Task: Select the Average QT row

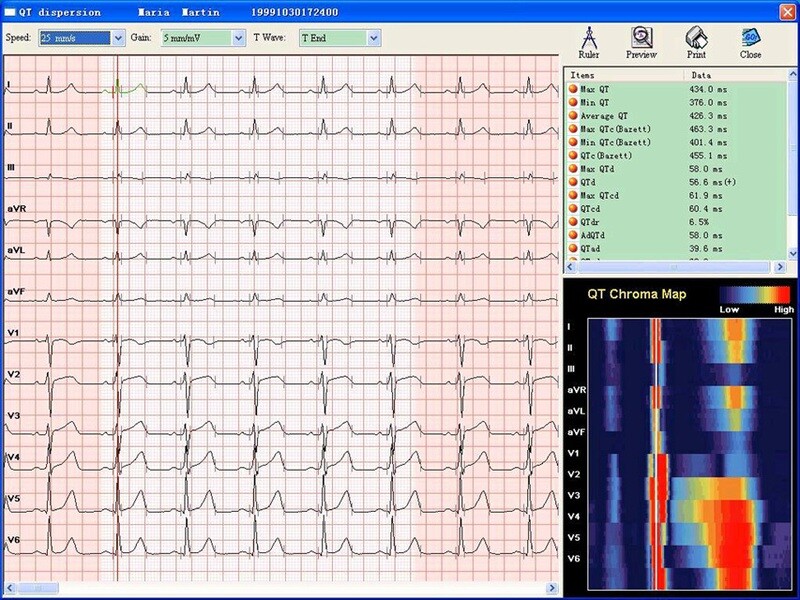Action: [676, 116]
